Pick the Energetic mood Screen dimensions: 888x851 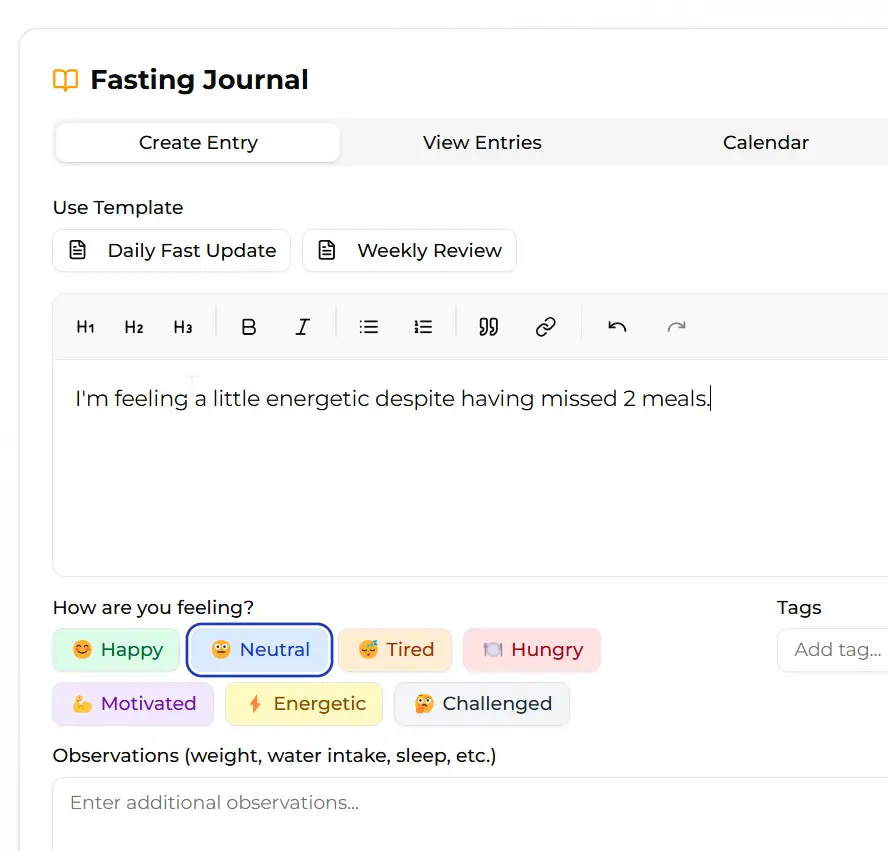[x=304, y=704]
